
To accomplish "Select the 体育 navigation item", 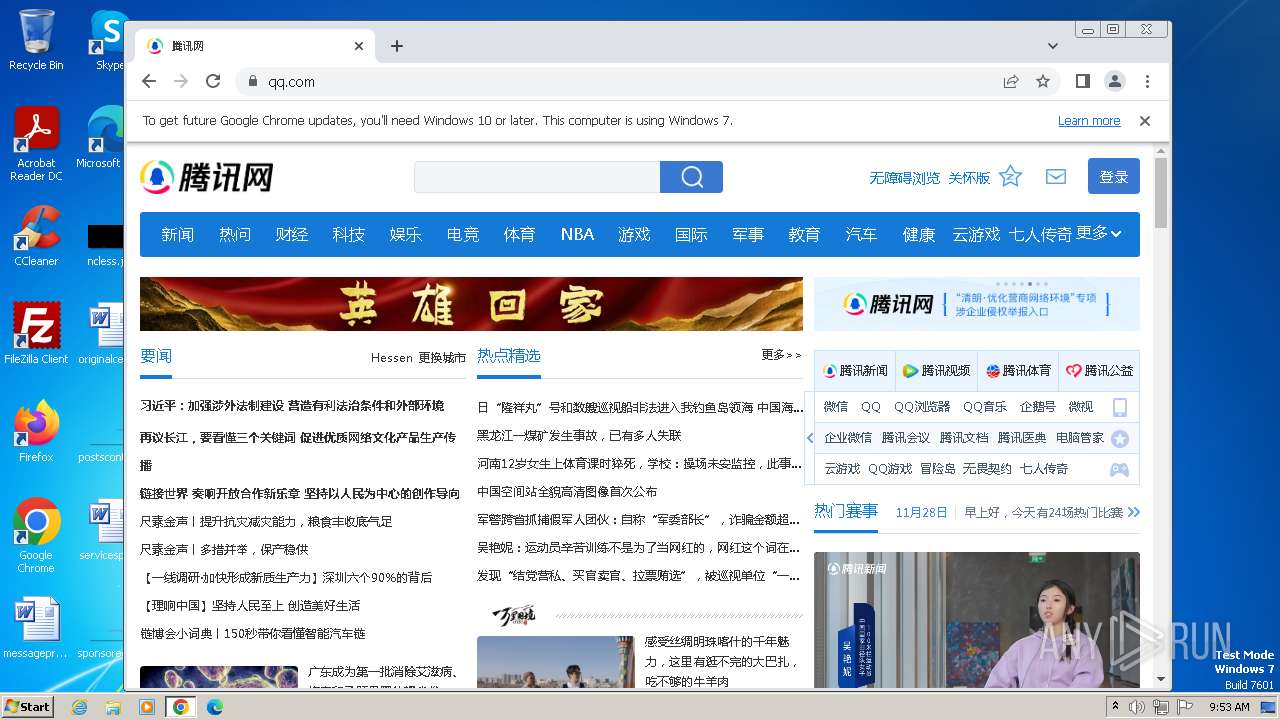I will (519, 234).
